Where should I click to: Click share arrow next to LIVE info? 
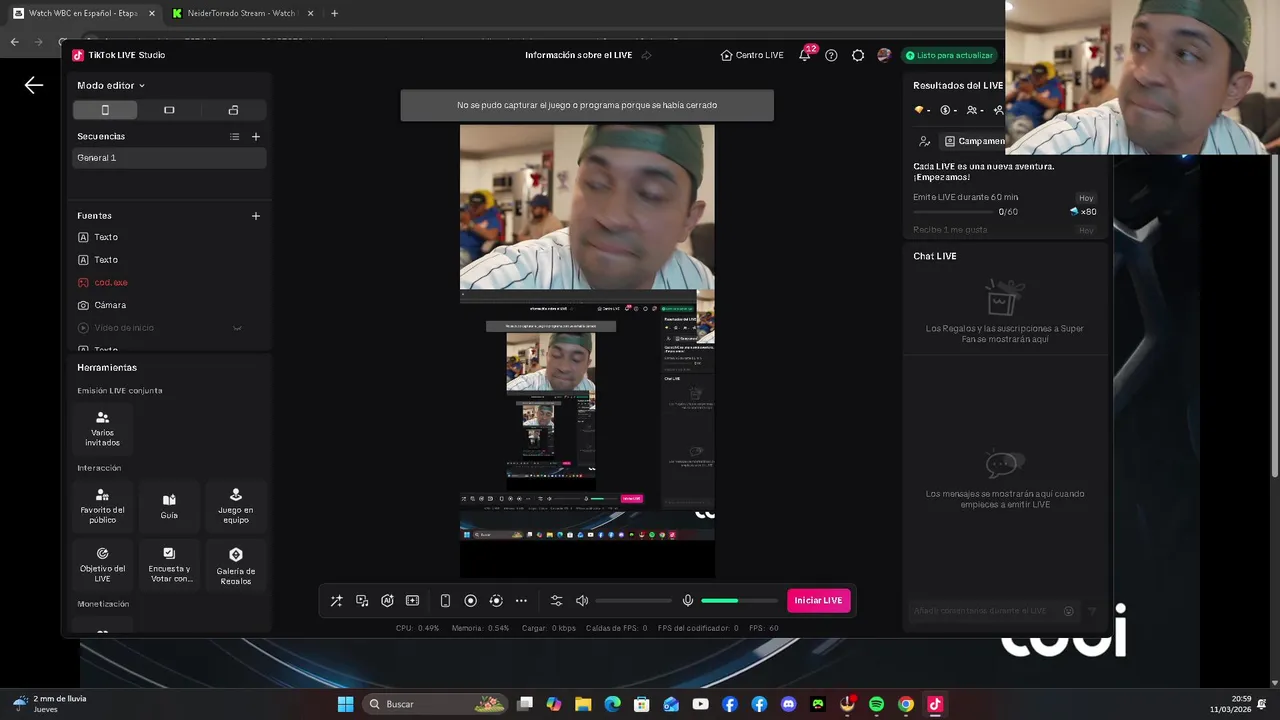tap(647, 55)
